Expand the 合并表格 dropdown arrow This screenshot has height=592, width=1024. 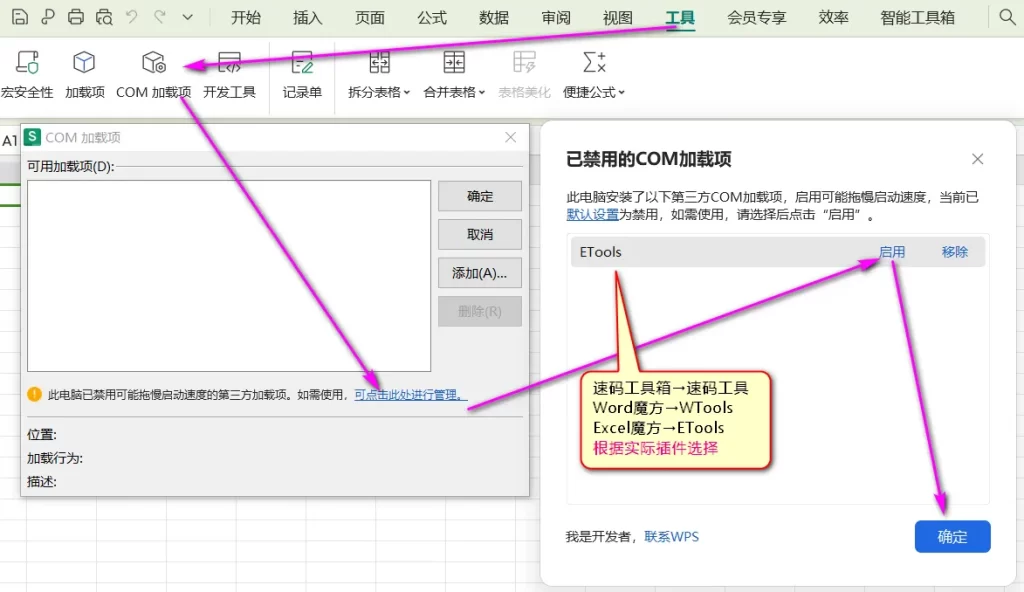(x=482, y=93)
